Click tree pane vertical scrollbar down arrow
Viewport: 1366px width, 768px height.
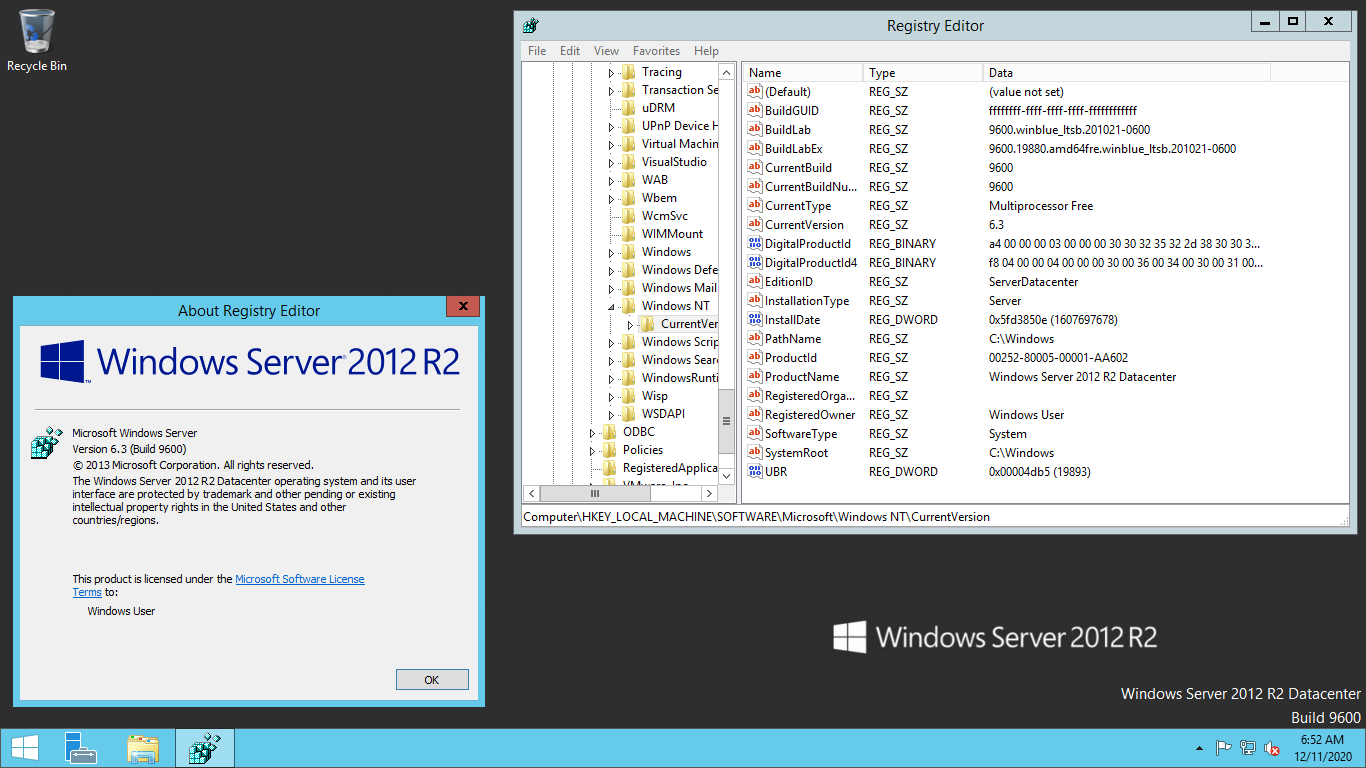click(x=726, y=477)
